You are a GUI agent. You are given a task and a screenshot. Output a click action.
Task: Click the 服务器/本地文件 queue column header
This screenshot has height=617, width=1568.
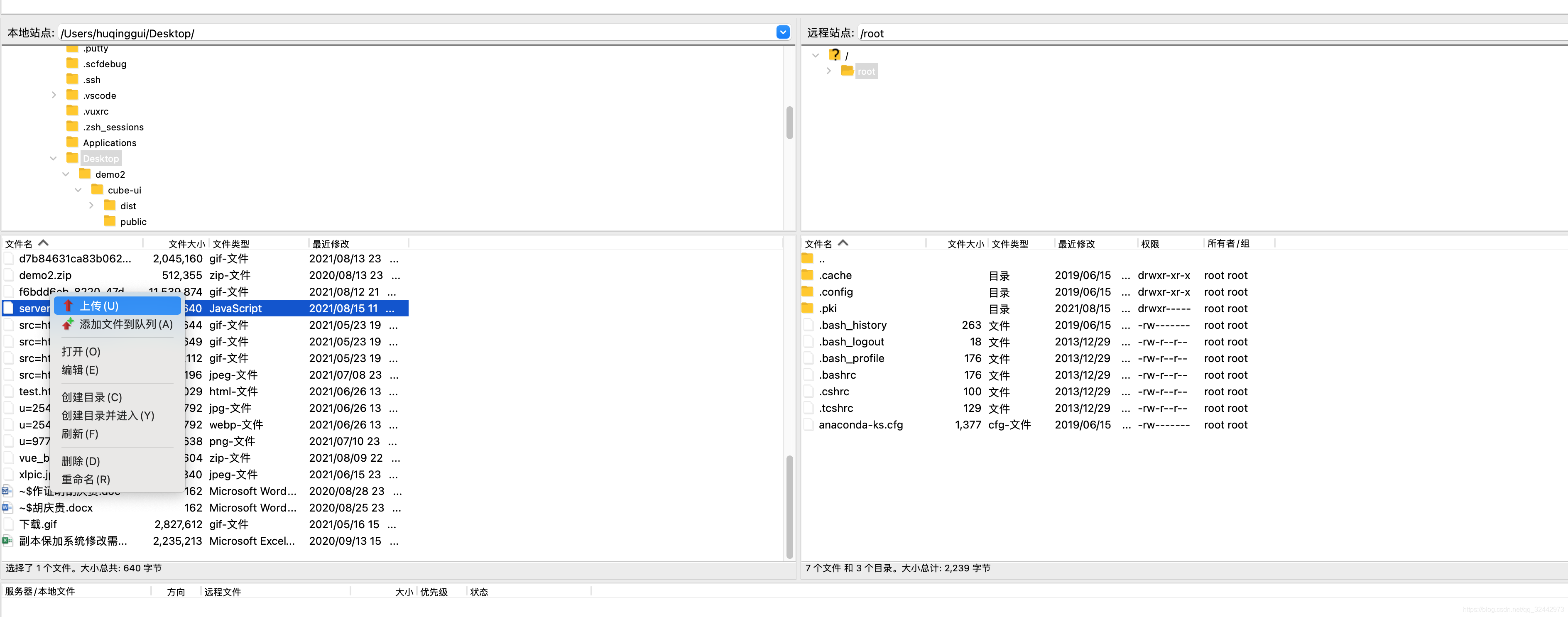76,591
